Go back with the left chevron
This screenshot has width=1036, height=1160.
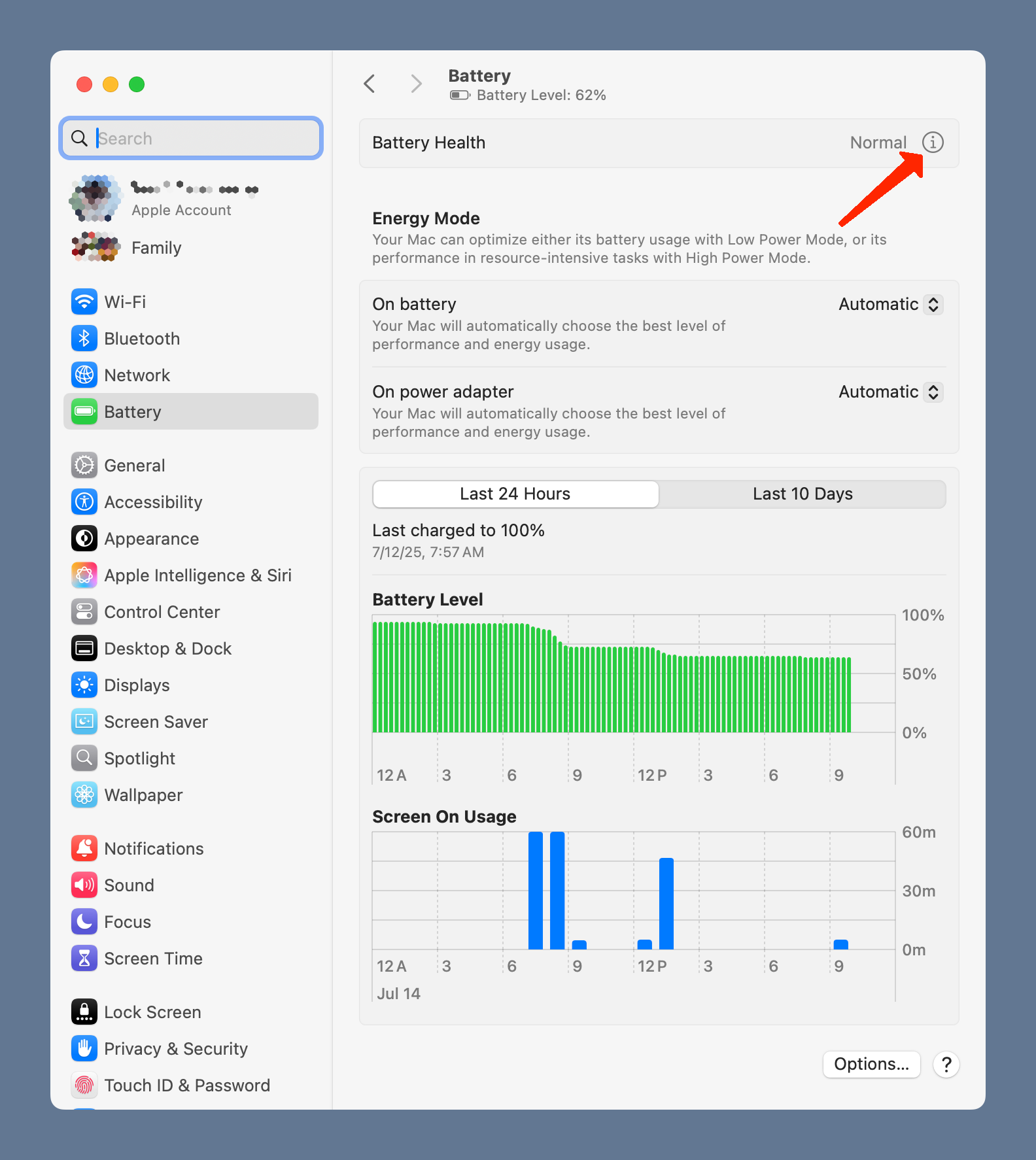point(370,84)
